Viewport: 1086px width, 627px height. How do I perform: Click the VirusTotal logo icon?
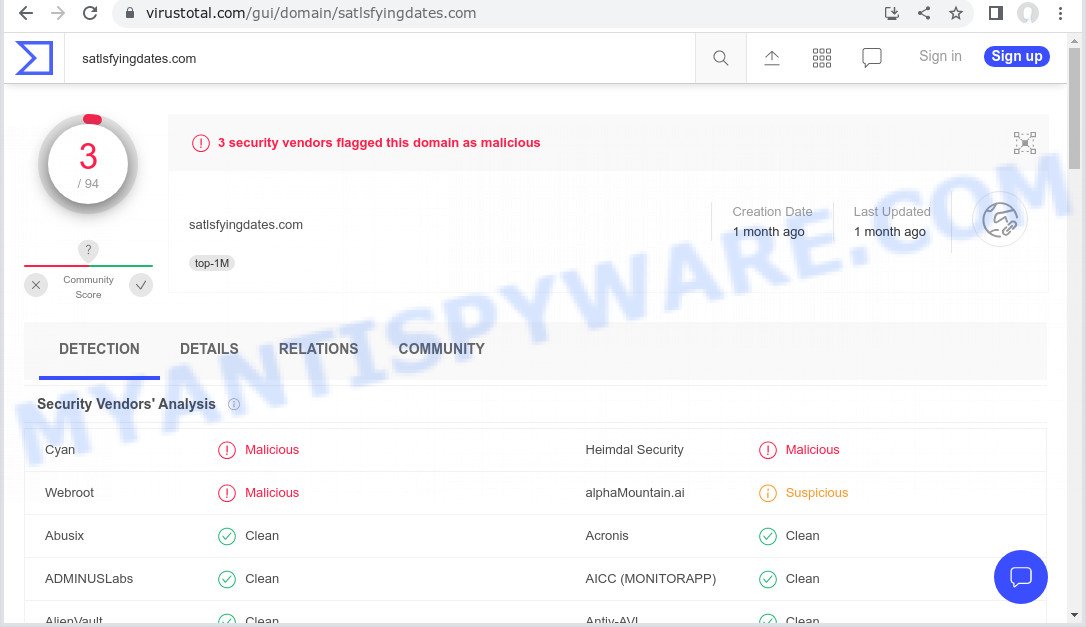(34, 58)
